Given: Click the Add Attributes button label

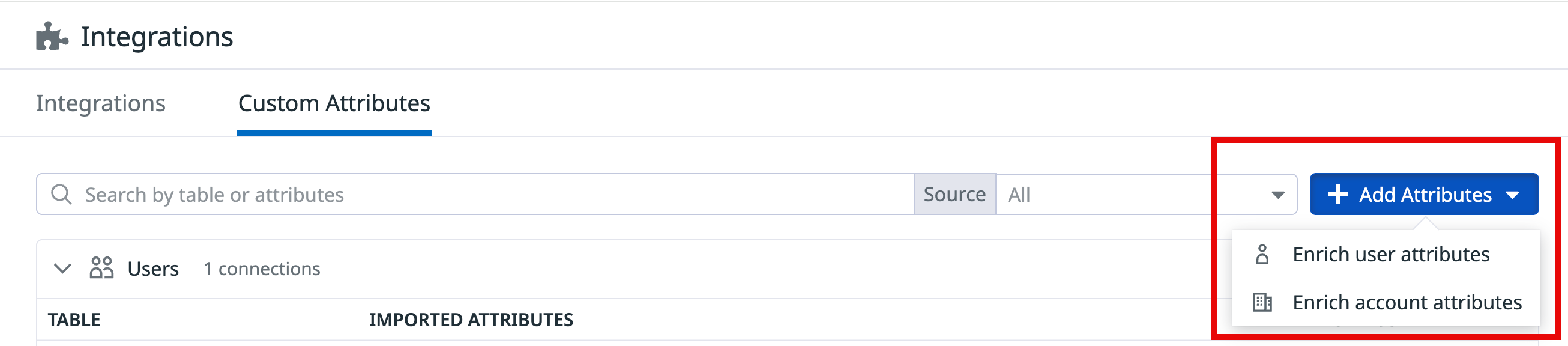Looking at the screenshot, I should tap(1426, 194).
